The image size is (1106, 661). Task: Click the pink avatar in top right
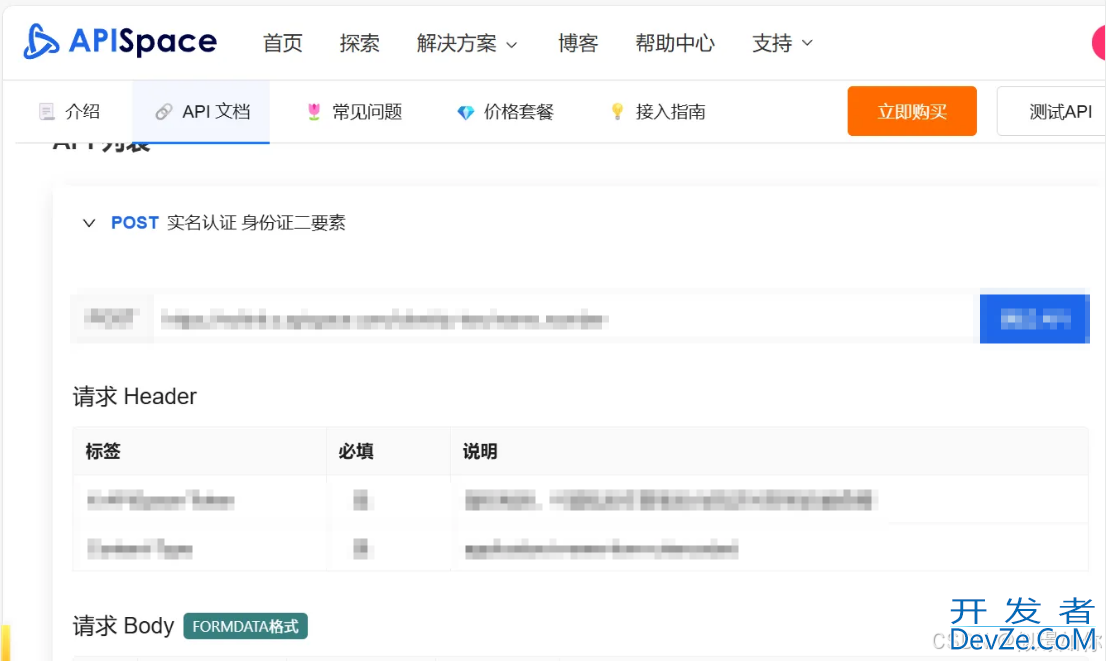(1098, 42)
